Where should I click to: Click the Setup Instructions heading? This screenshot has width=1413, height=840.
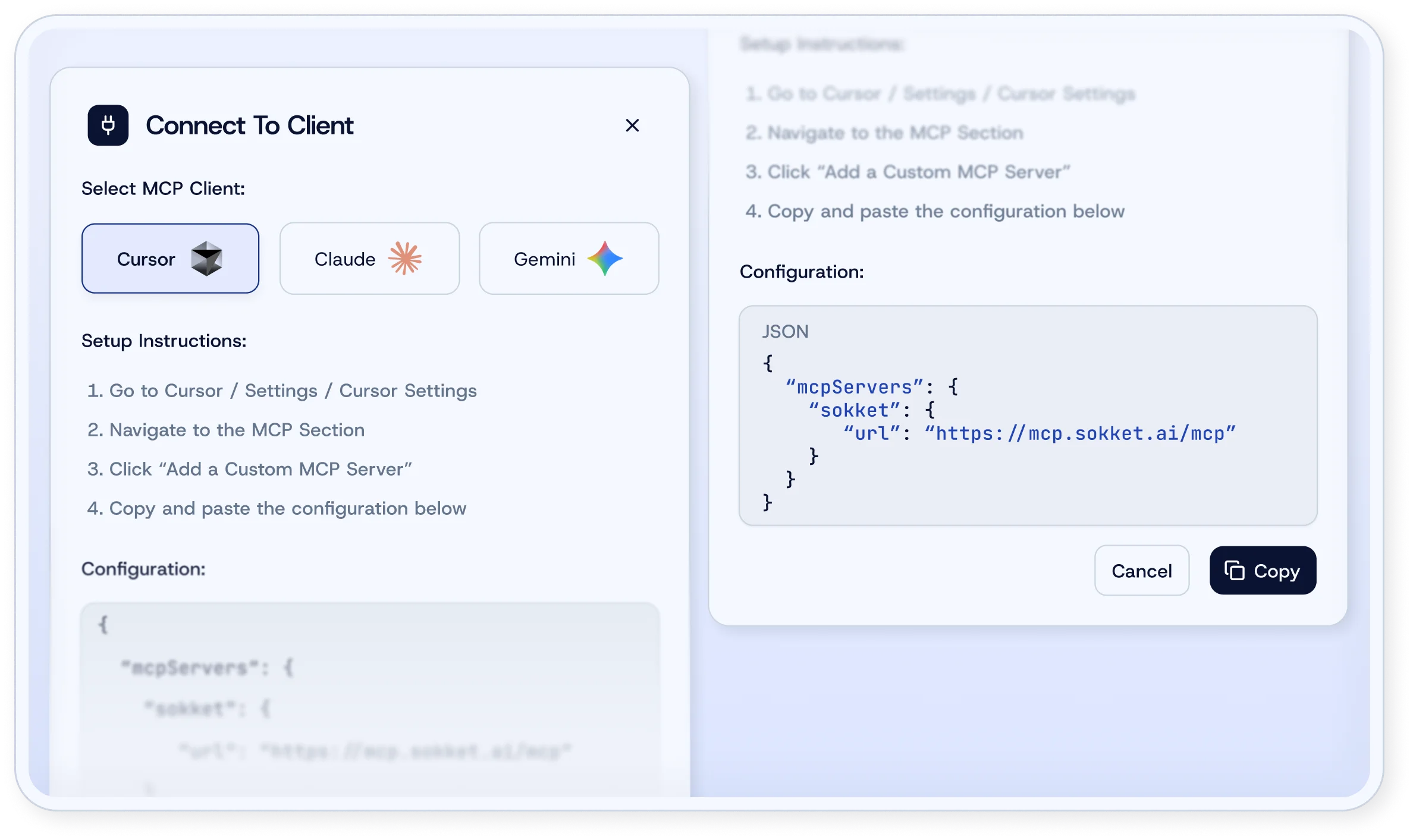click(x=163, y=341)
